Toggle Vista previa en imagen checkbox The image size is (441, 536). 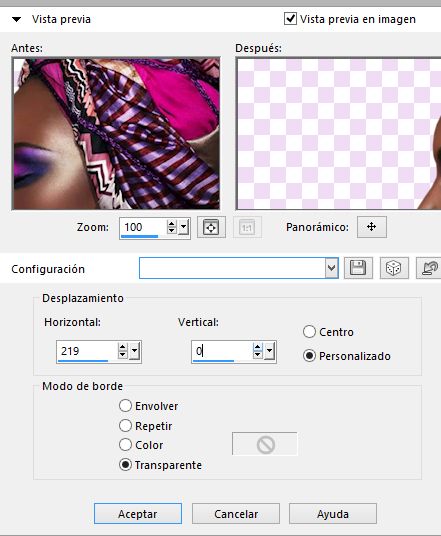click(x=290, y=18)
